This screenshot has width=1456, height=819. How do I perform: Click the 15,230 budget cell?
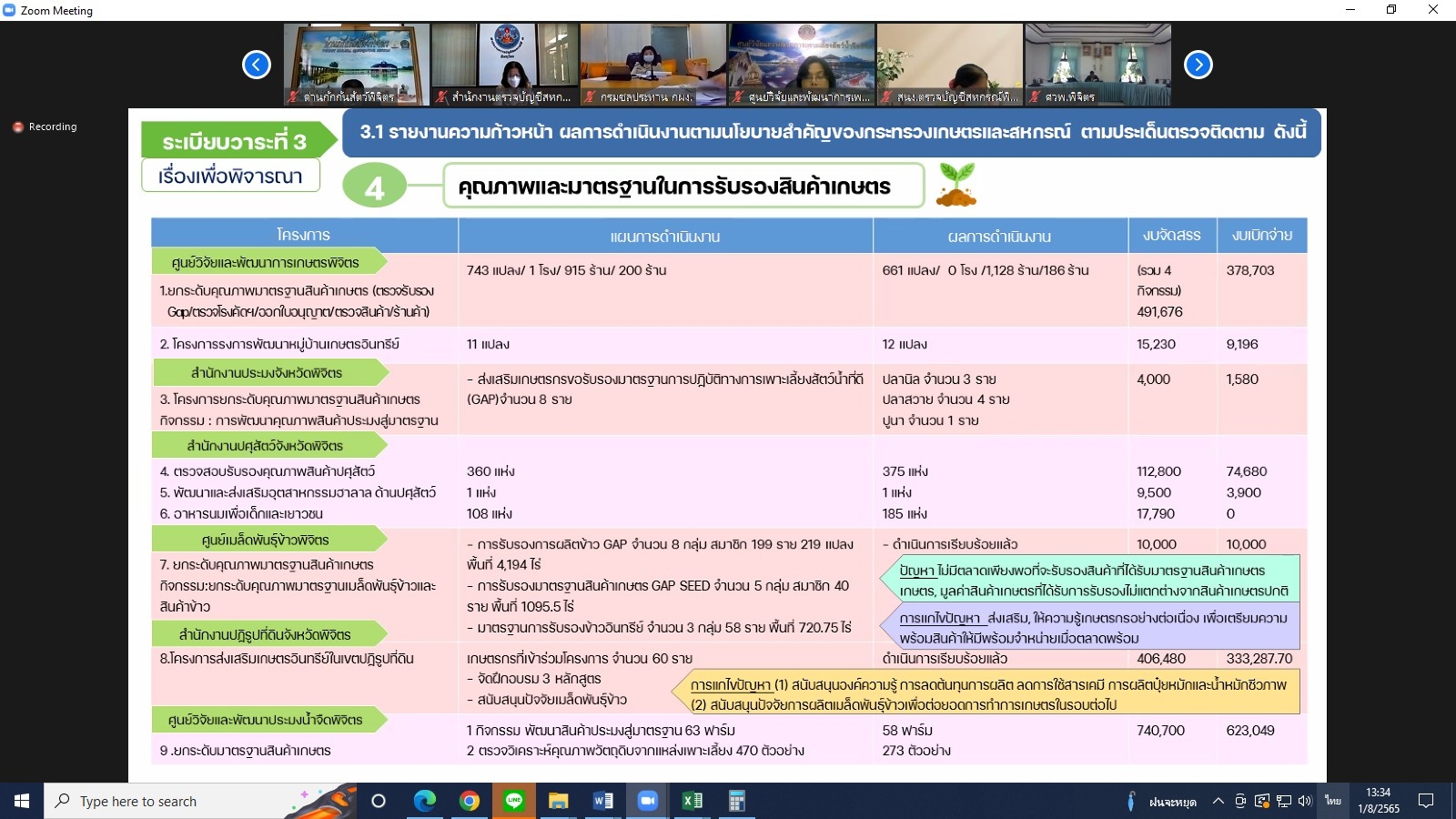pyautogui.click(x=1156, y=344)
